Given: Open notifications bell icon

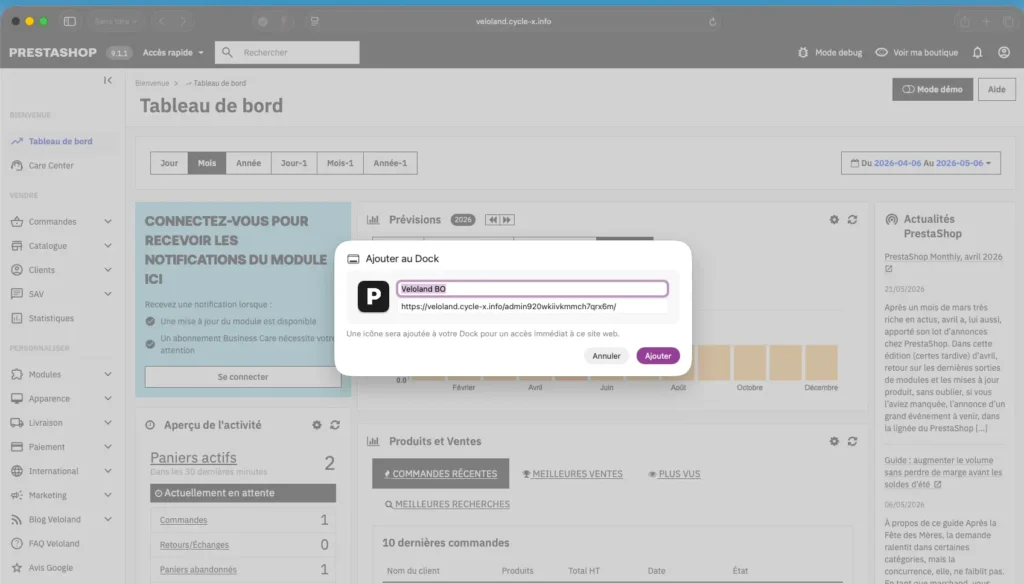Looking at the screenshot, I should pyautogui.click(x=977, y=52).
